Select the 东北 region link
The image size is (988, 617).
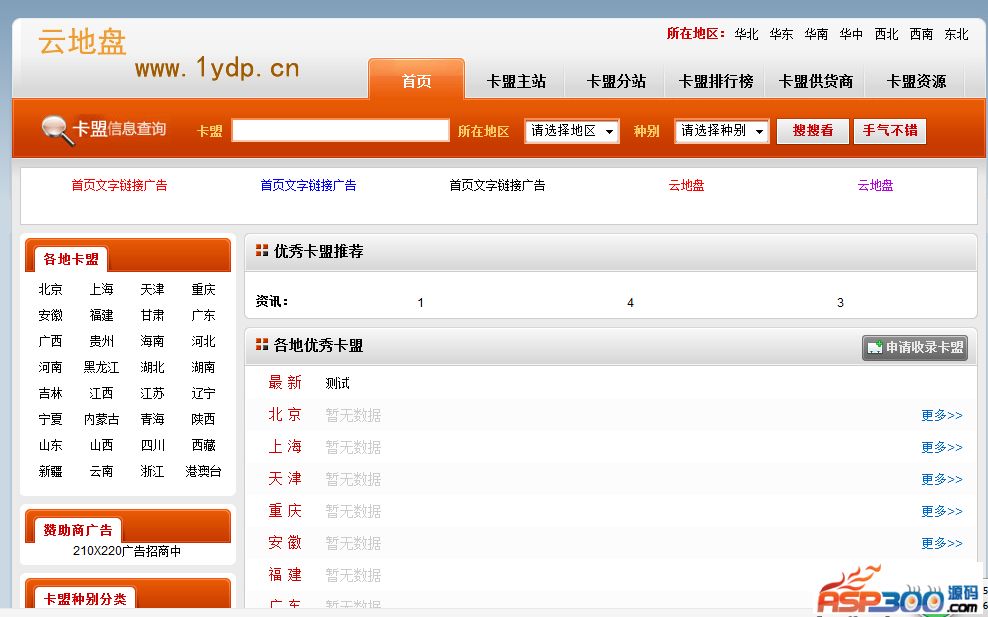click(956, 34)
